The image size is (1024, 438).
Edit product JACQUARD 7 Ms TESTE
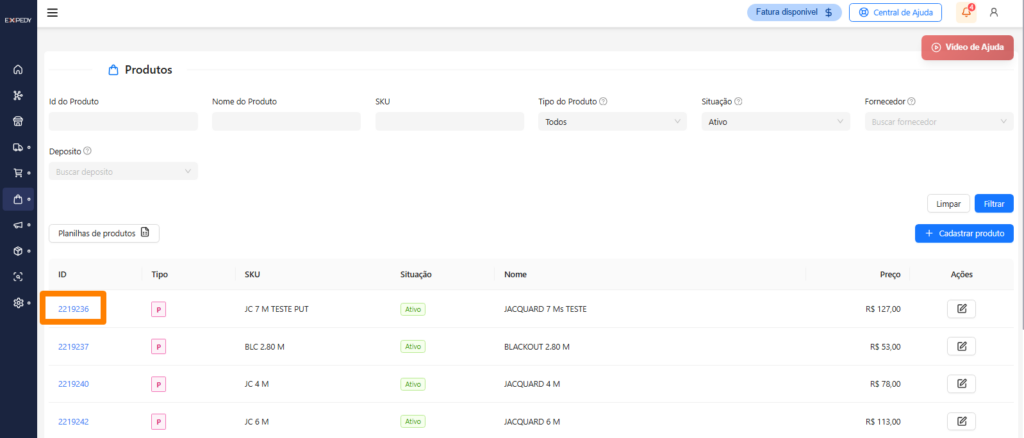pos(961,309)
